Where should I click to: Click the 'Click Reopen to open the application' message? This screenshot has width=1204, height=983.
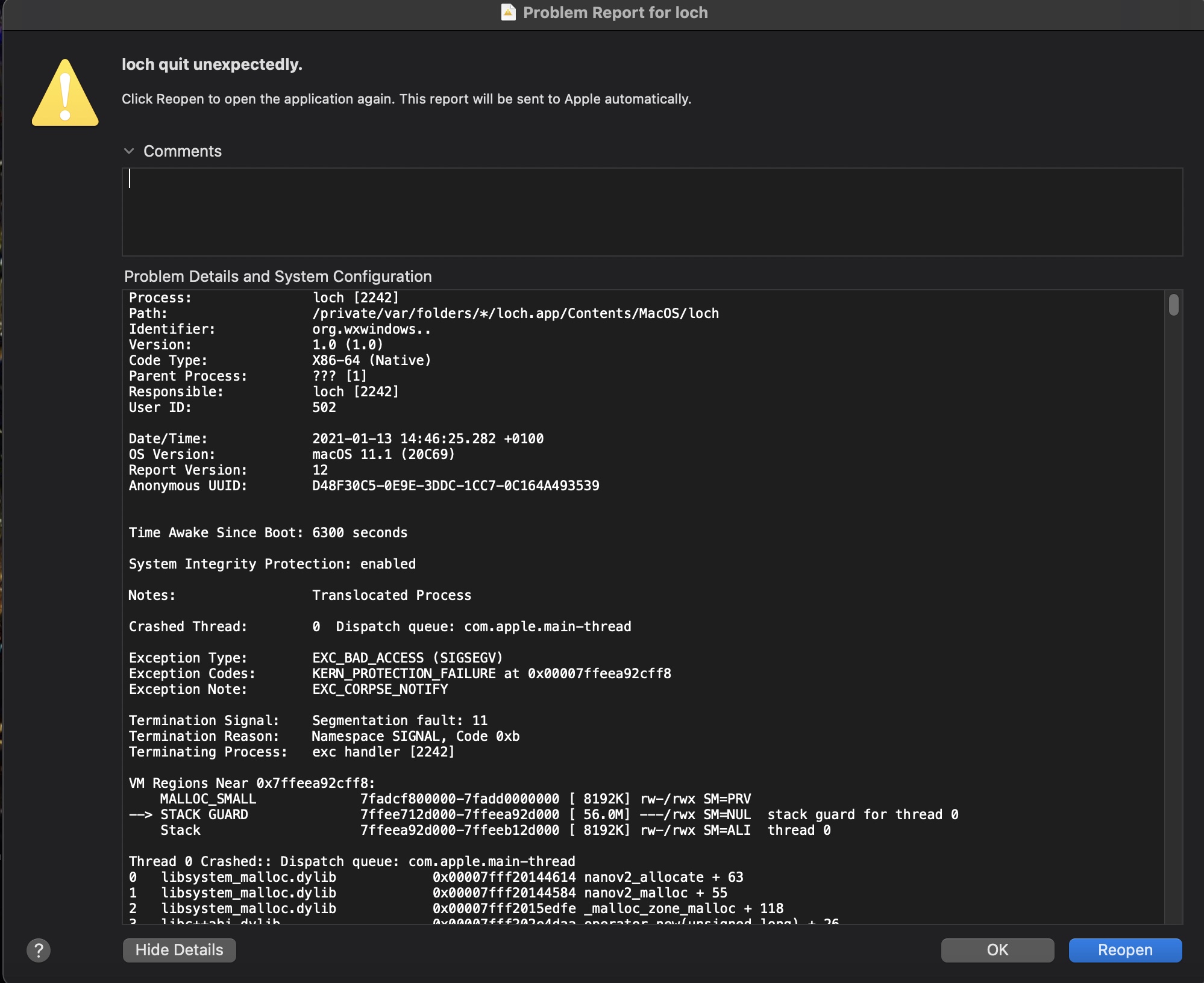click(406, 99)
